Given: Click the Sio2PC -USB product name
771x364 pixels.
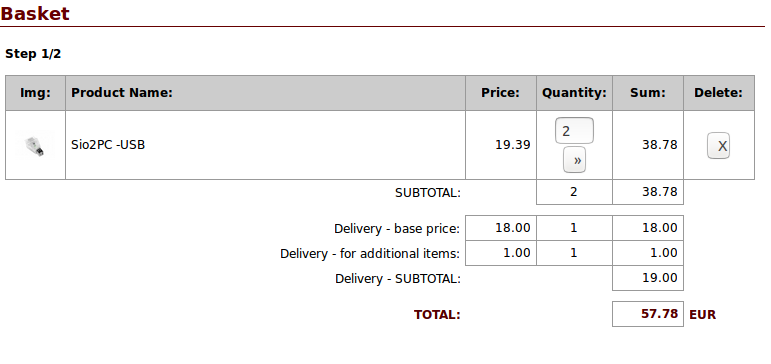Looking at the screenshot, I should point(108,145).
